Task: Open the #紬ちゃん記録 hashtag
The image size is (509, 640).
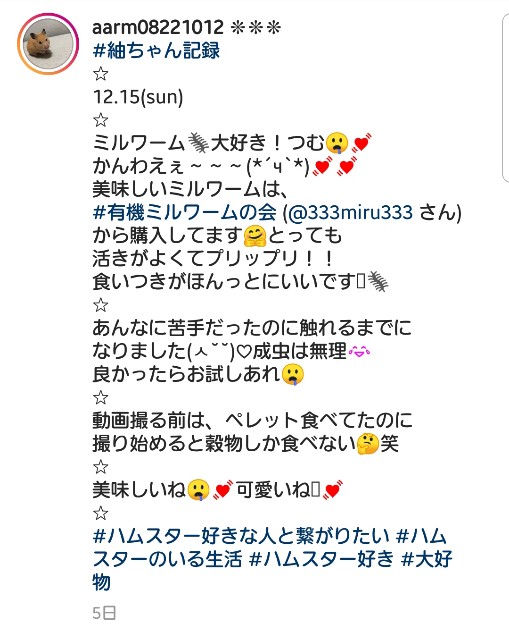Action: pyautogui.click(x=156, y=51)
